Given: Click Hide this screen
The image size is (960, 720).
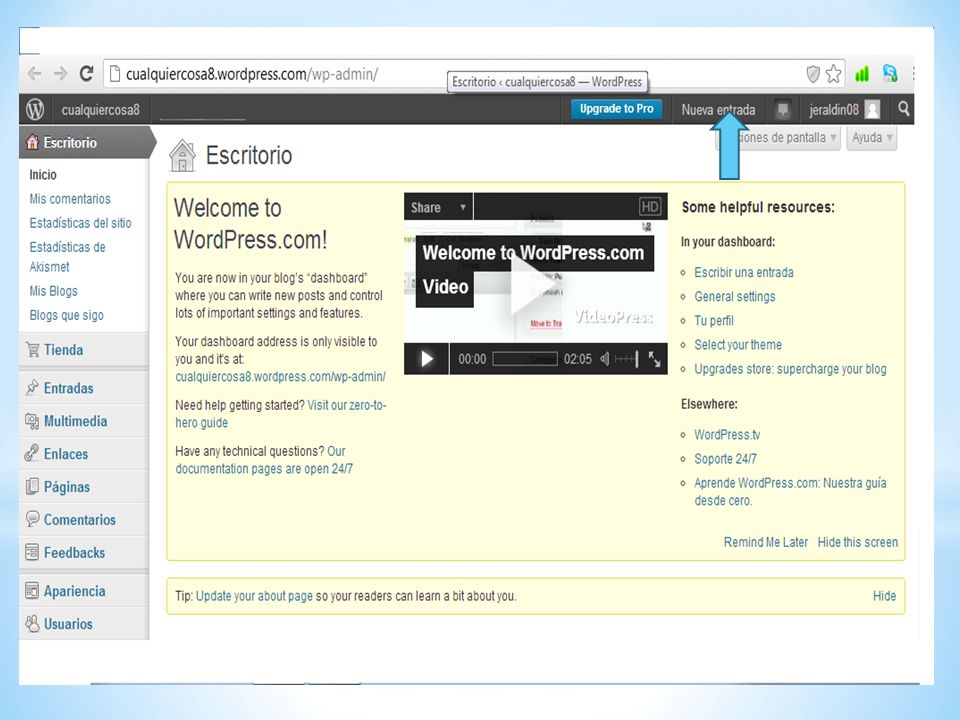Looking at the screenshot, I should [x=858, y=542].
